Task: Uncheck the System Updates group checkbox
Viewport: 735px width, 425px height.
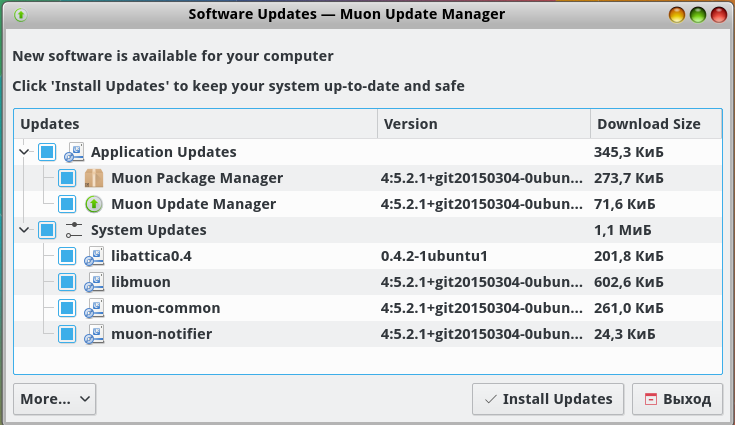Action: click(47, 230)
